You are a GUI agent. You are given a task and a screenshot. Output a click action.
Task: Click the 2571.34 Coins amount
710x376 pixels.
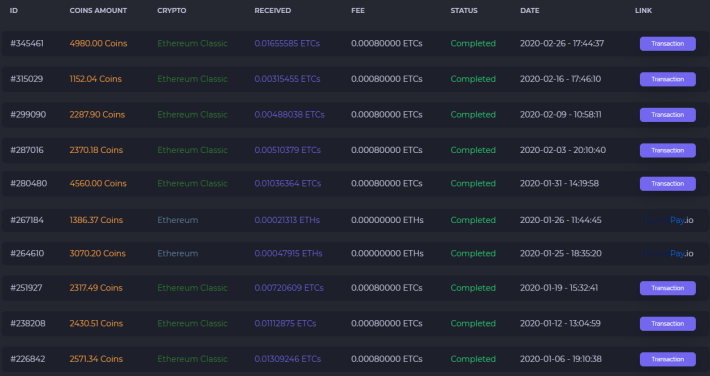coord(96,359)
